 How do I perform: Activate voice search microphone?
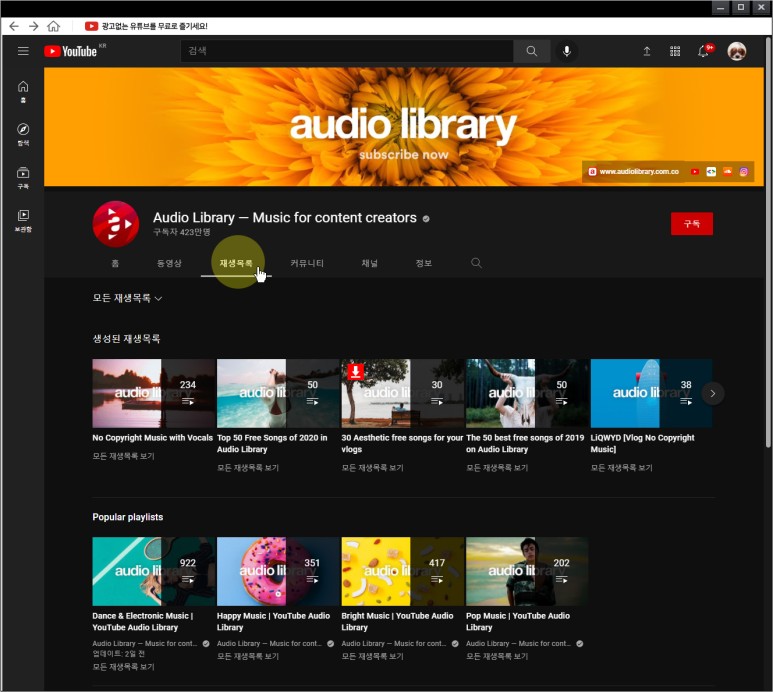point(567,51)
